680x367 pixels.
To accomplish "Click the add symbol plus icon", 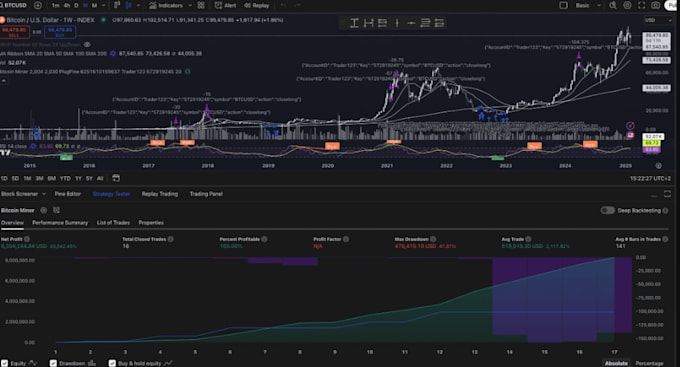I will (38, 5).
